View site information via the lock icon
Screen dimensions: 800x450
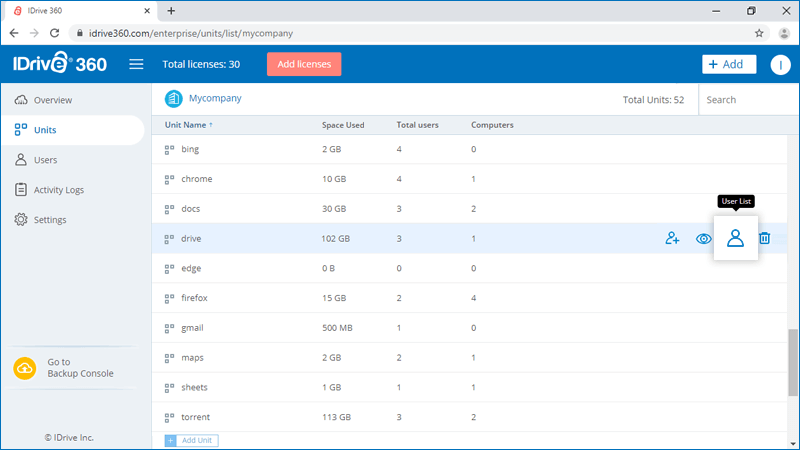(x=80, y=33)
